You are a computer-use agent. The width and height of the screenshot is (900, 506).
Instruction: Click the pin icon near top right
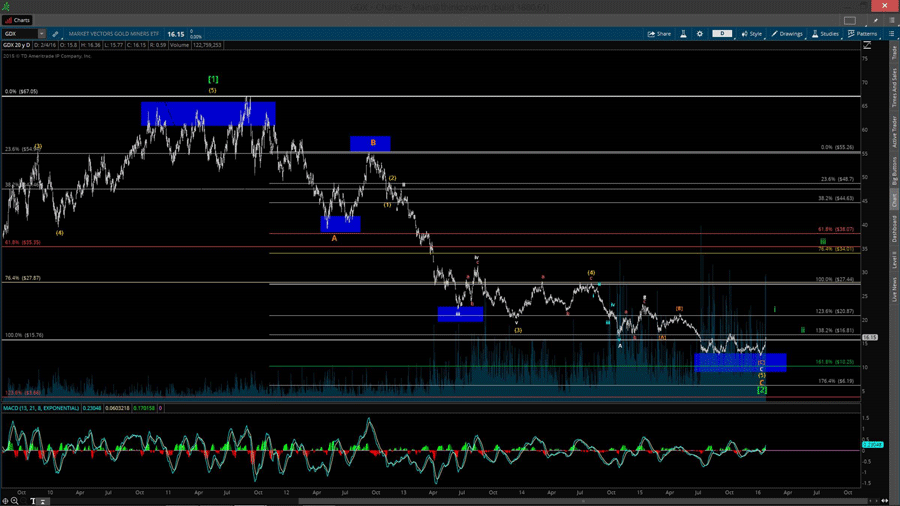tap(877, 20)
